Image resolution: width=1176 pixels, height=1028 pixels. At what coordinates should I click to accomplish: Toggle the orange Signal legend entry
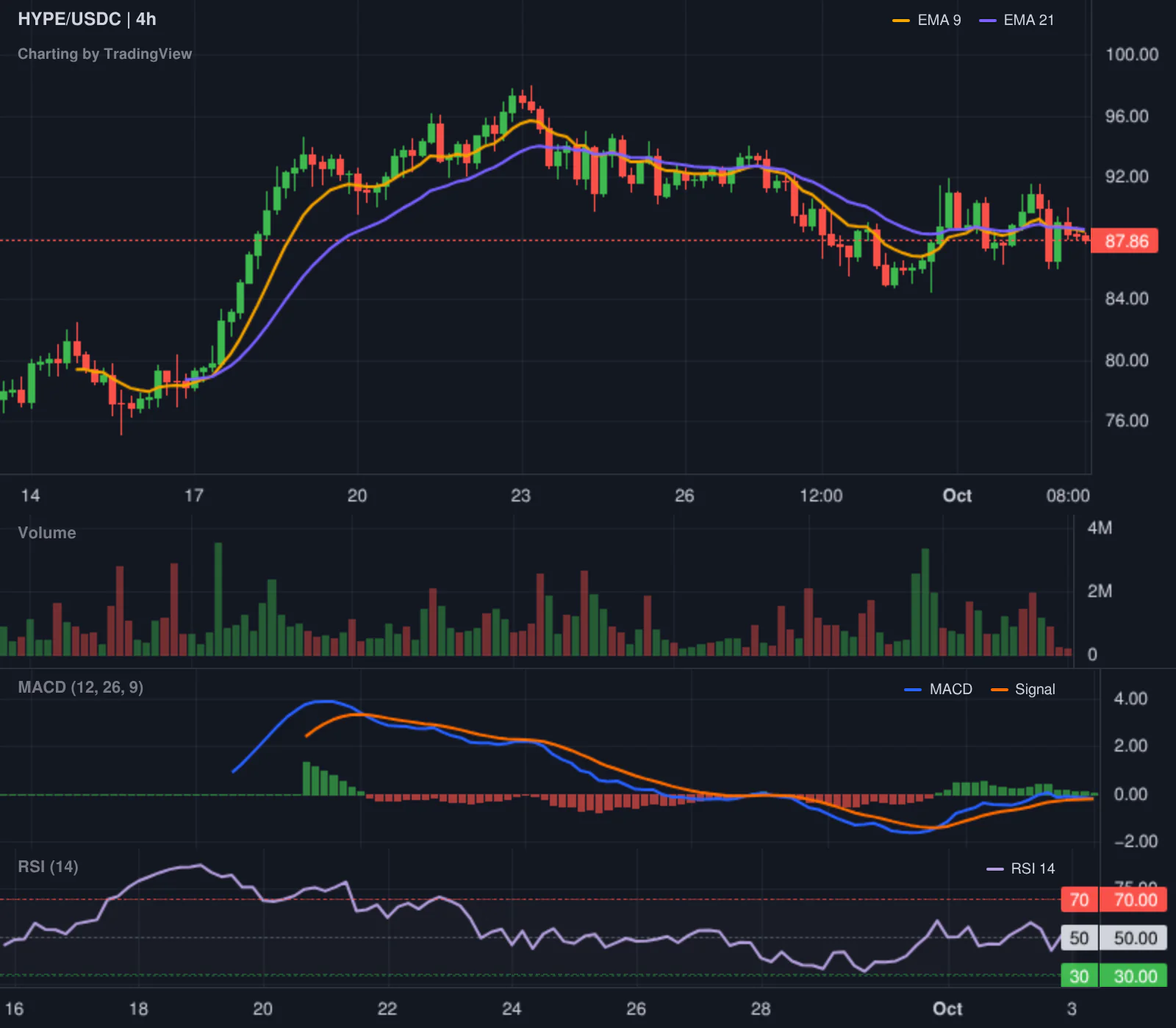1023,690
